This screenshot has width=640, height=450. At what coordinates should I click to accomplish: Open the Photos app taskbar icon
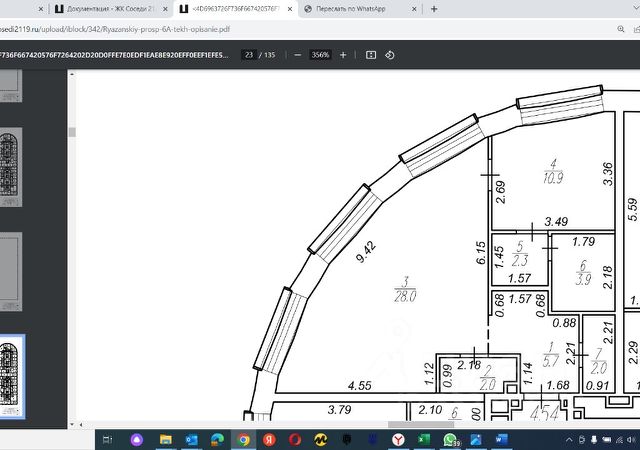tap(476, 440)
